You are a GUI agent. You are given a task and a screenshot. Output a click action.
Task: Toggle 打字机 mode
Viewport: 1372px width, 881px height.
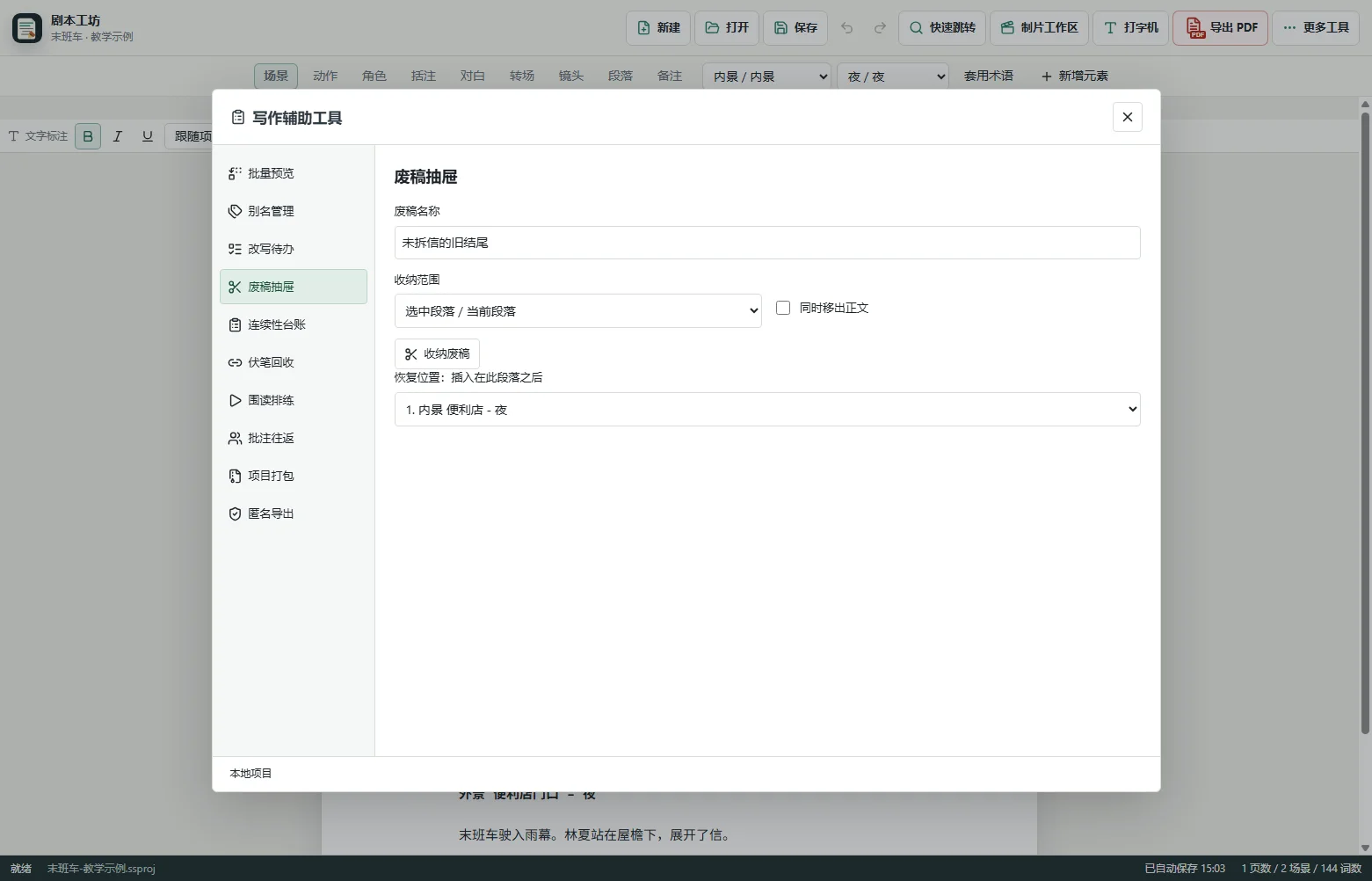pyautogui.click(x=1130, y=27)
